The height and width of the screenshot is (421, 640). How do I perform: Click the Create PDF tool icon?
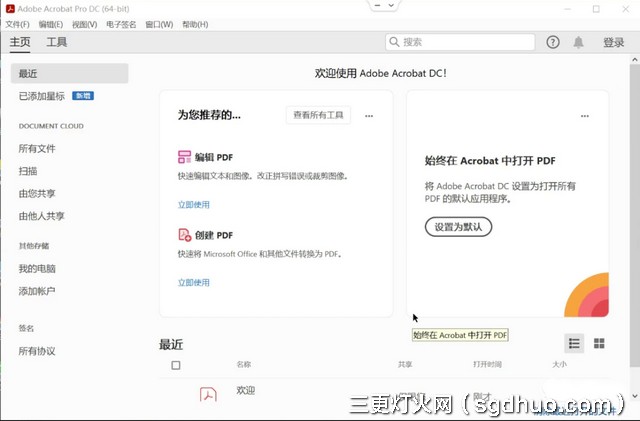(x=184, y=235)
